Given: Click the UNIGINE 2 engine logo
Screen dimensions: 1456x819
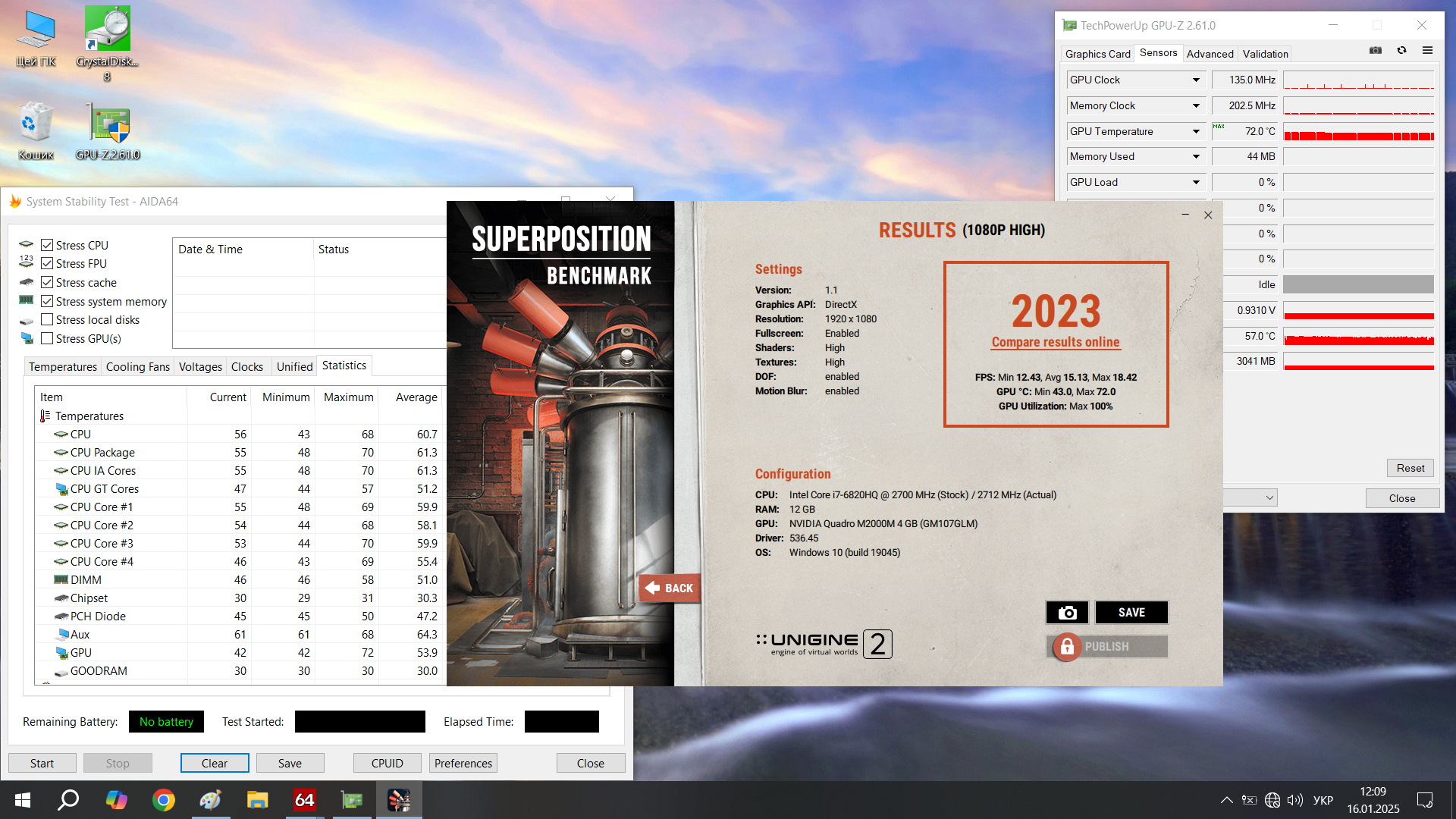Looking at the screenshot, I should pyautogui.click(x=824, y=644).
